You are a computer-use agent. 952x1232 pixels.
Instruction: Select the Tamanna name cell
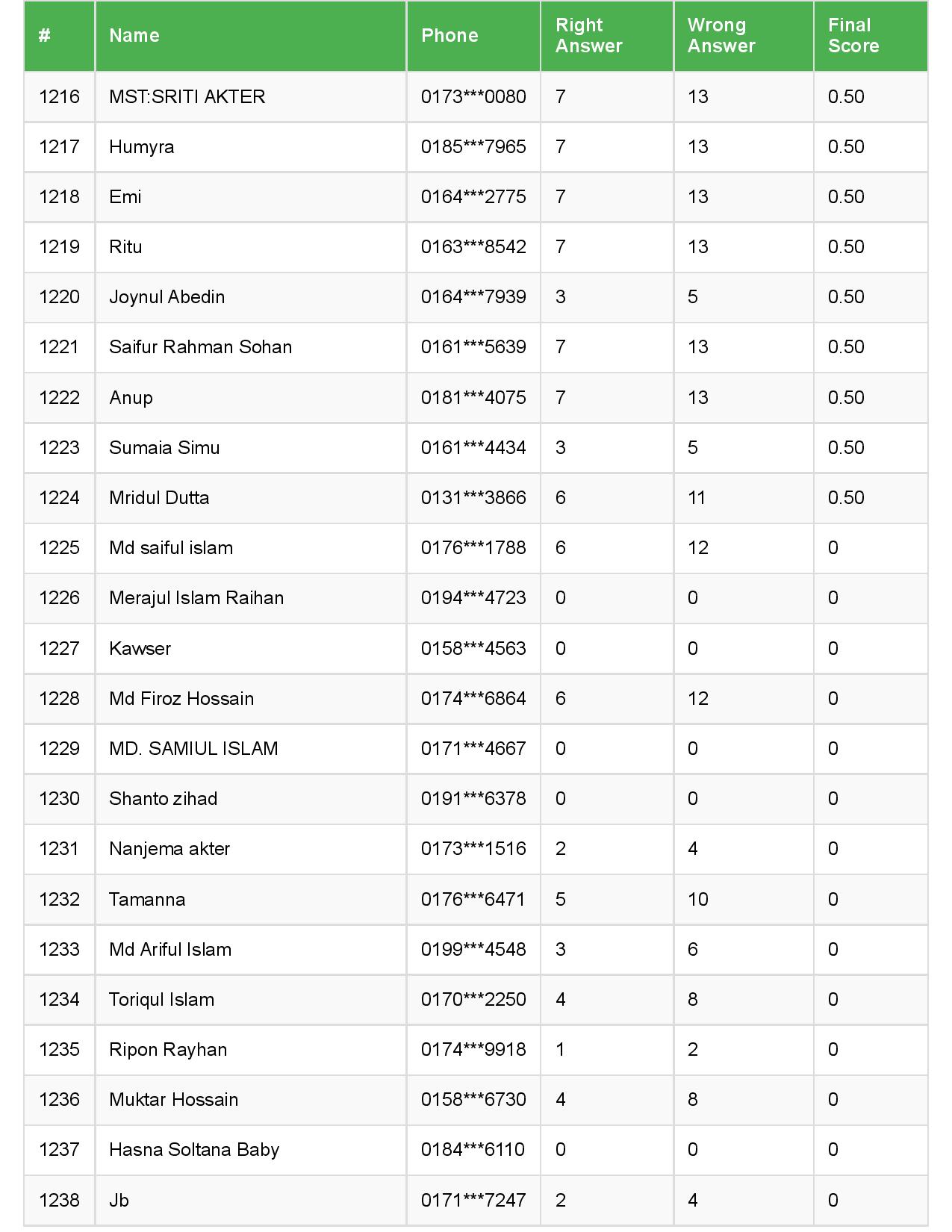click(x=147, y=900)
